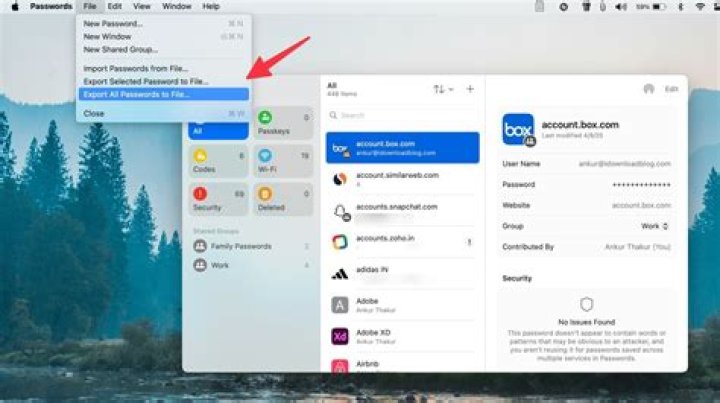This screenshot has height=403, width=720.
Task: Open Family Passwords shared group
Action: click(251, 246)
